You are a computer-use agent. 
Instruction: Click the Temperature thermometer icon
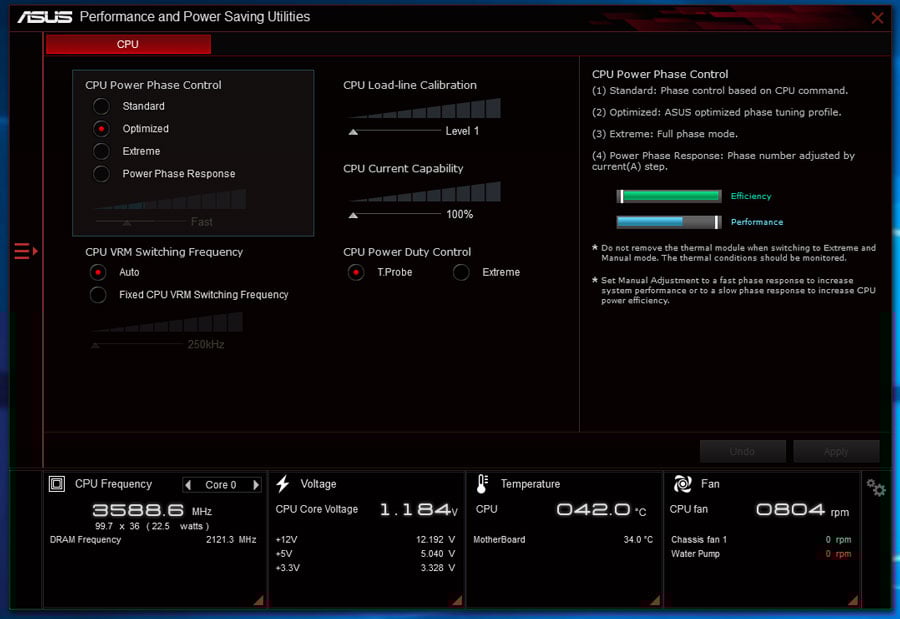482,484
